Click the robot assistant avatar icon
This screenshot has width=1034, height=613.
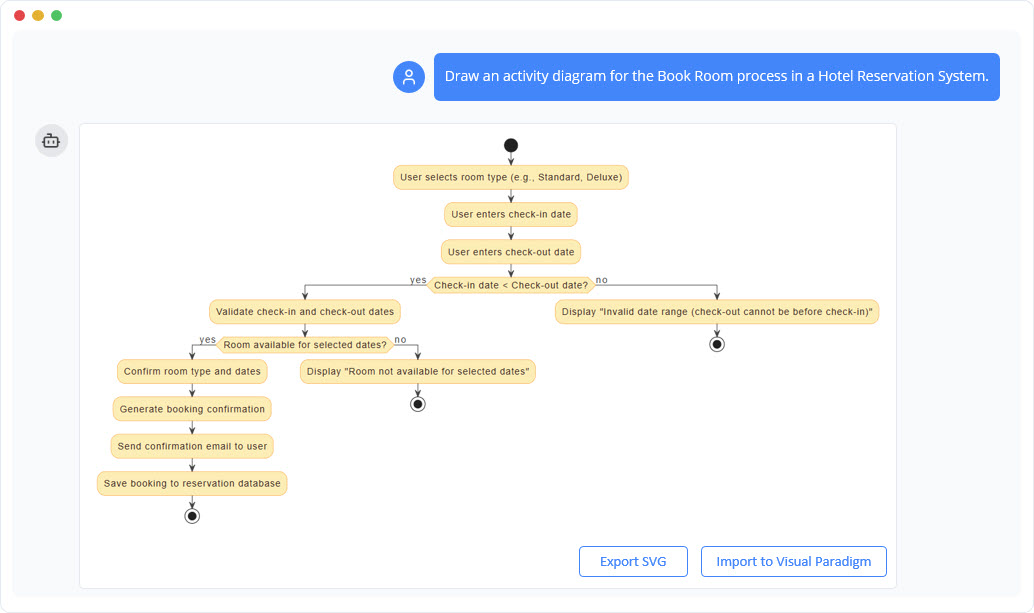pos(51,141)
